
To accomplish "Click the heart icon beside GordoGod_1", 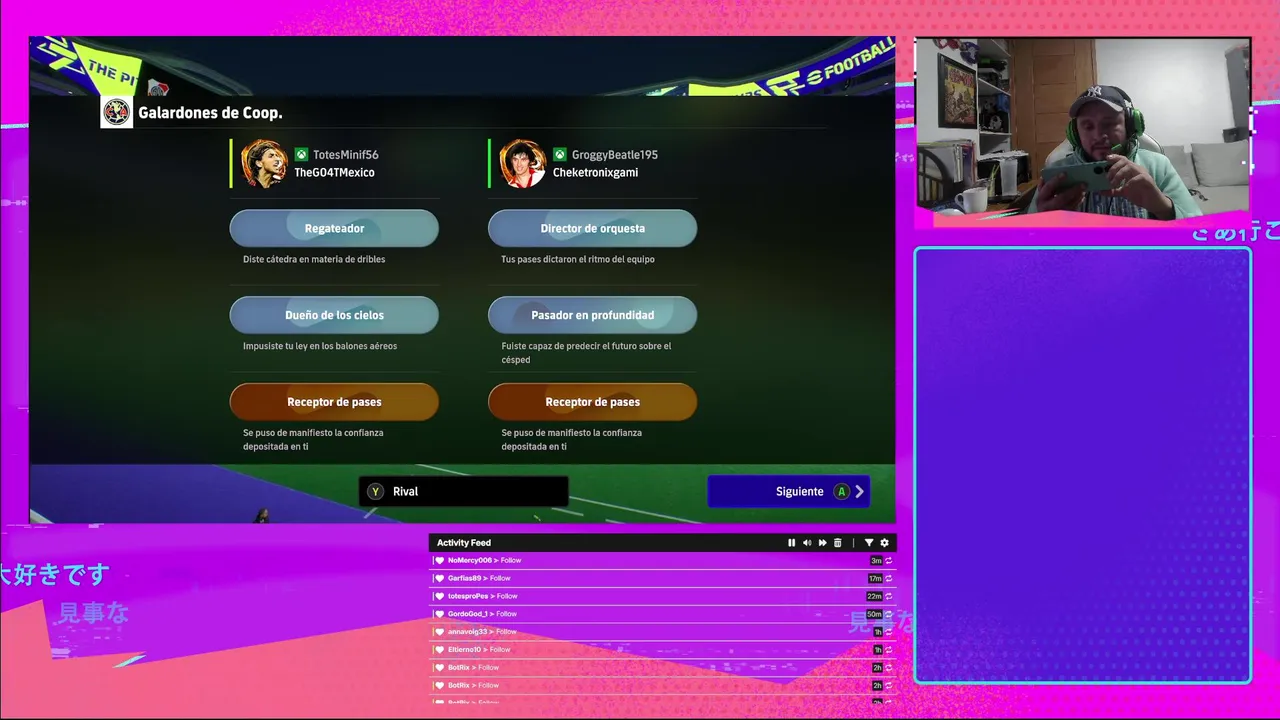I will click(x=439, y=614).
